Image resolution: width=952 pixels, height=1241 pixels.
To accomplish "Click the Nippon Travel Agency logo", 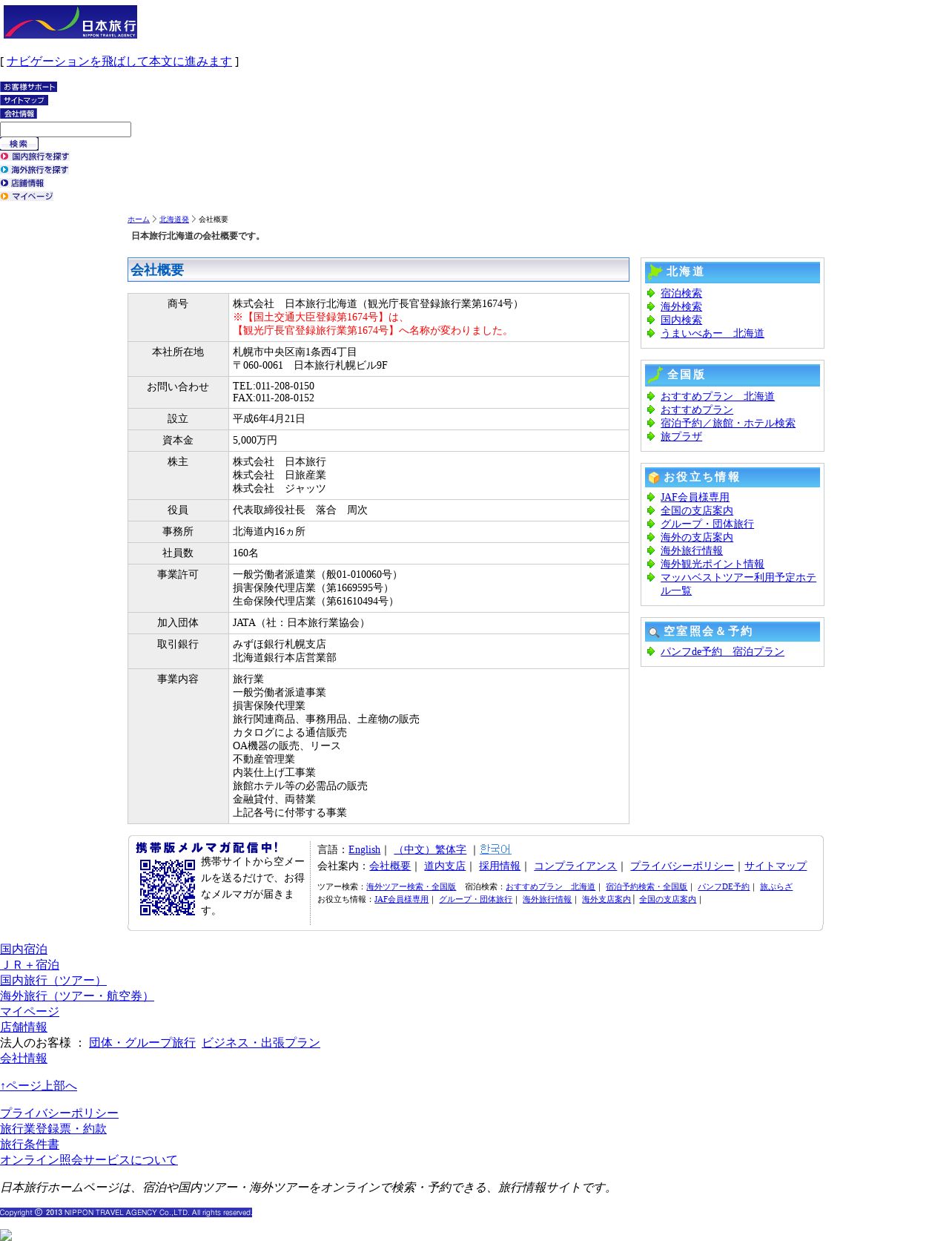I will click(x=70, y=22).
